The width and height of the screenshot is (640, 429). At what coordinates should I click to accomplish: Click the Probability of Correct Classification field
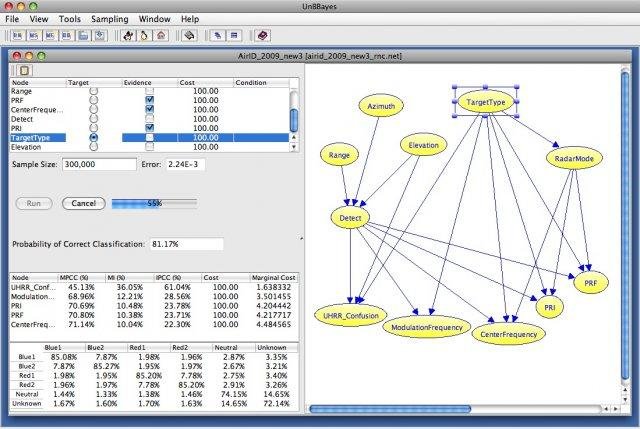pyautogui.click(x=187, y=244)
